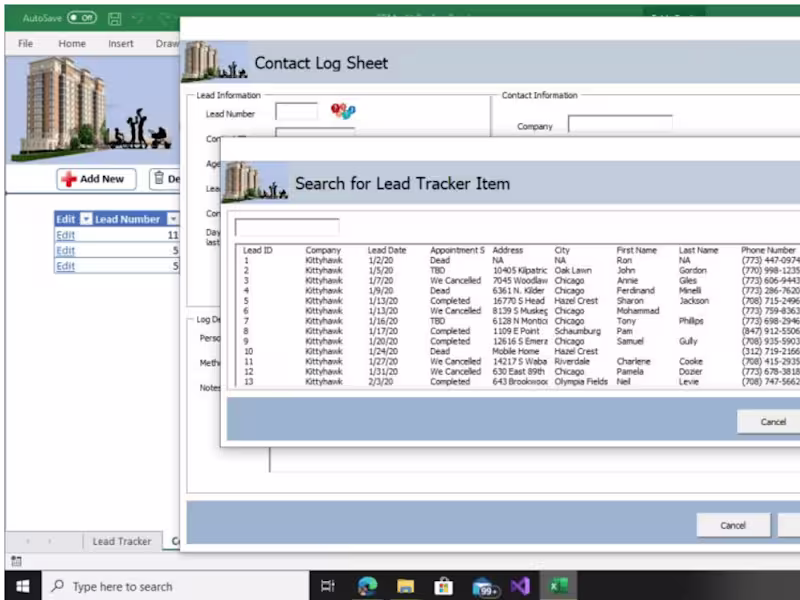Select lead row 9 Samuel Gully
800x600 pixels.
[x=518, y=341]
